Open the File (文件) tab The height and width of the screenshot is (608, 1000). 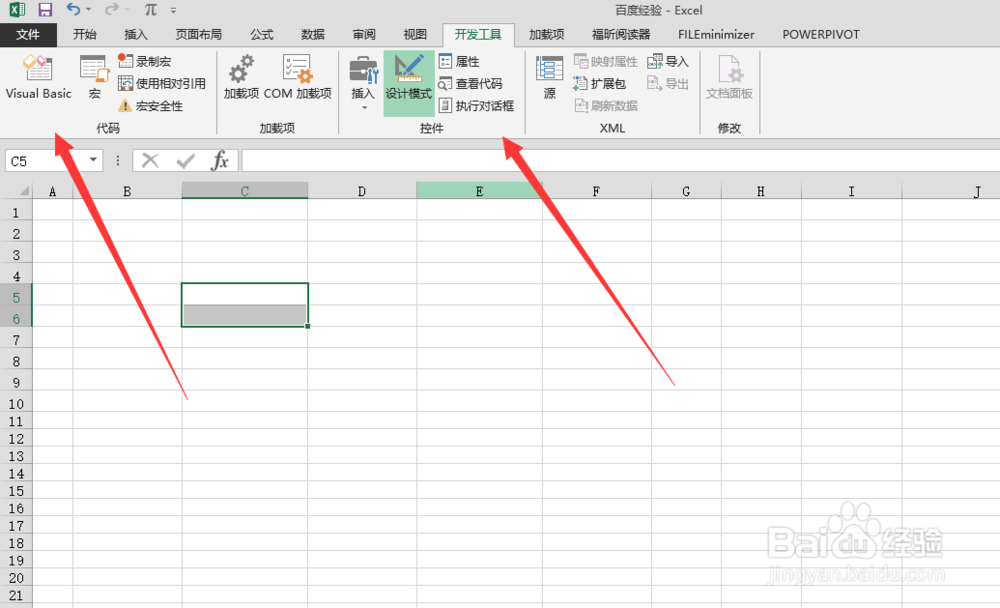[28, 34]
